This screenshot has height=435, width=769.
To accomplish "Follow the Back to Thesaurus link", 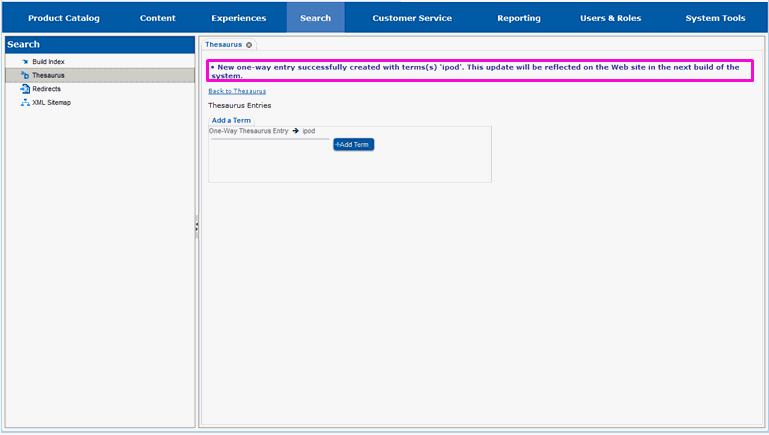I will [237, 91].
